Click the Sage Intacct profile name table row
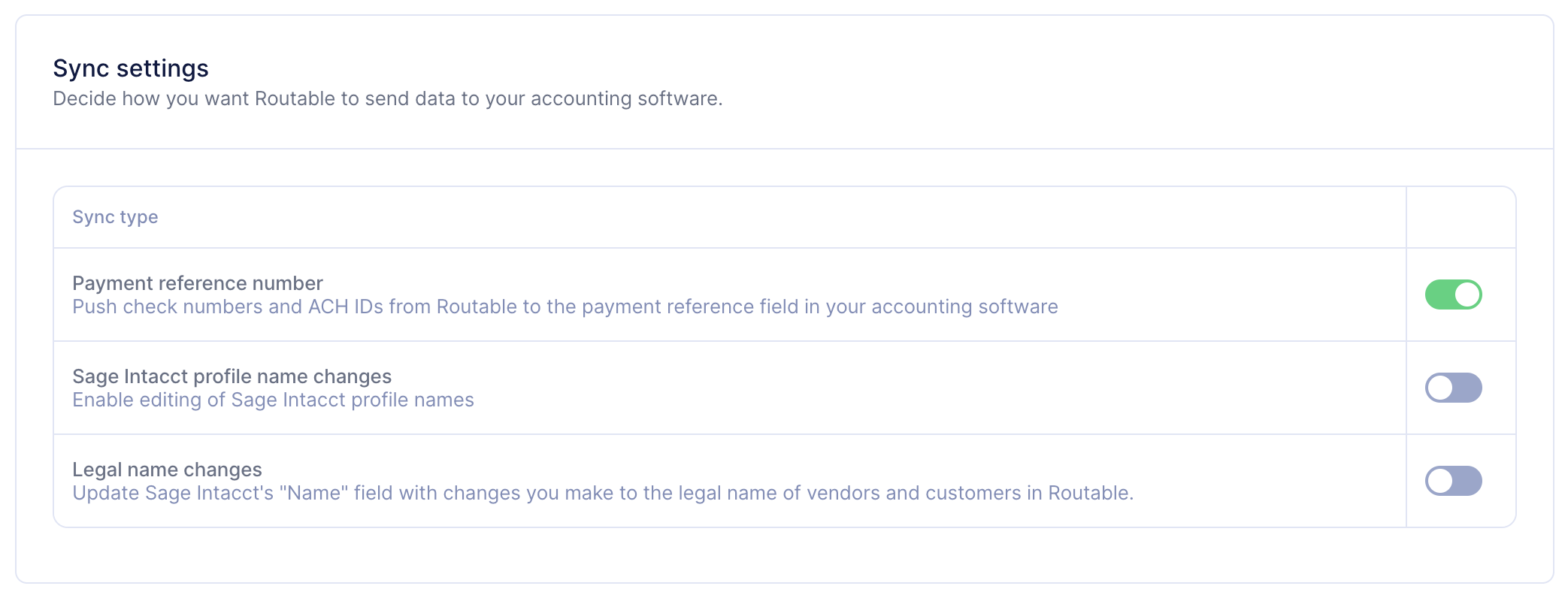This screenshot has height=595, width=1568. point(785,388)
